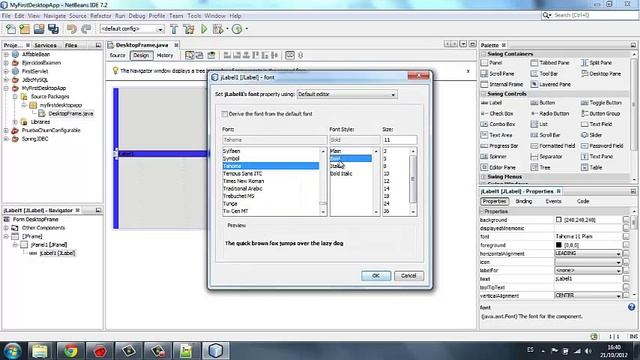Pick Toggle Button in Palette
640x360 pixels.
pyautogui.click(x=601, y=103)
